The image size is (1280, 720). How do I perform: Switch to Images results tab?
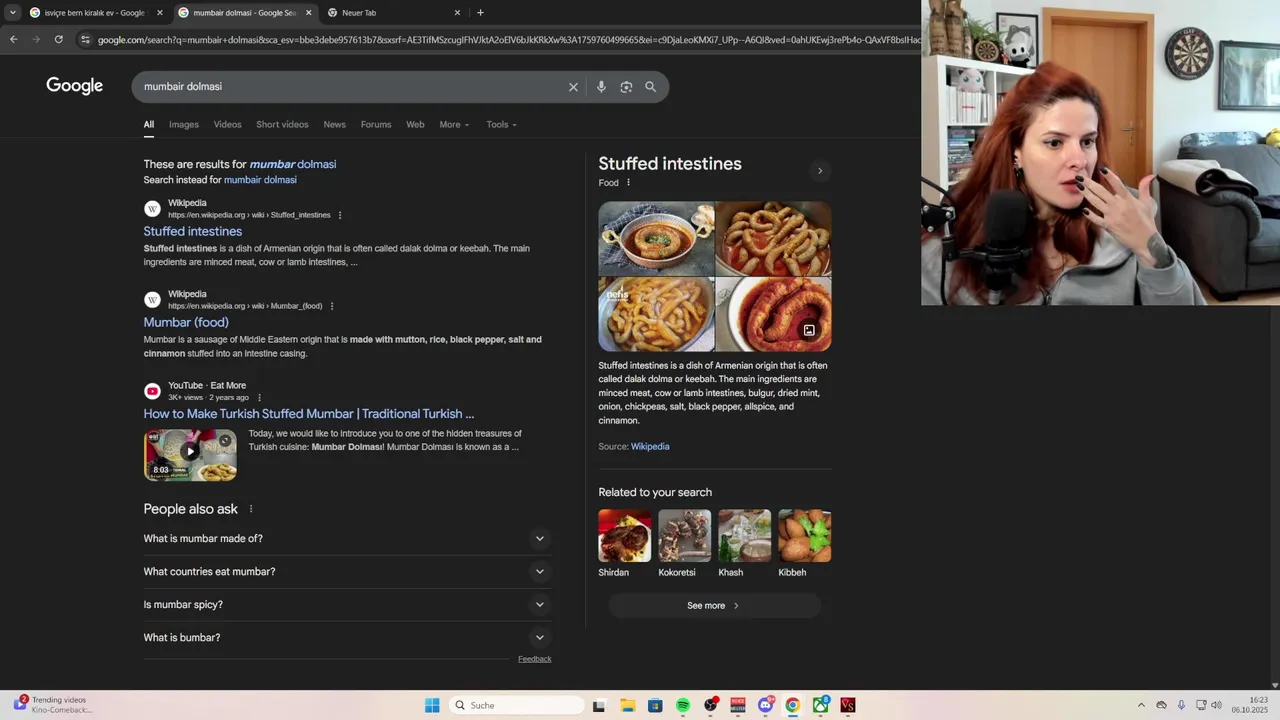pyautogui.click(x=184, y=125)
